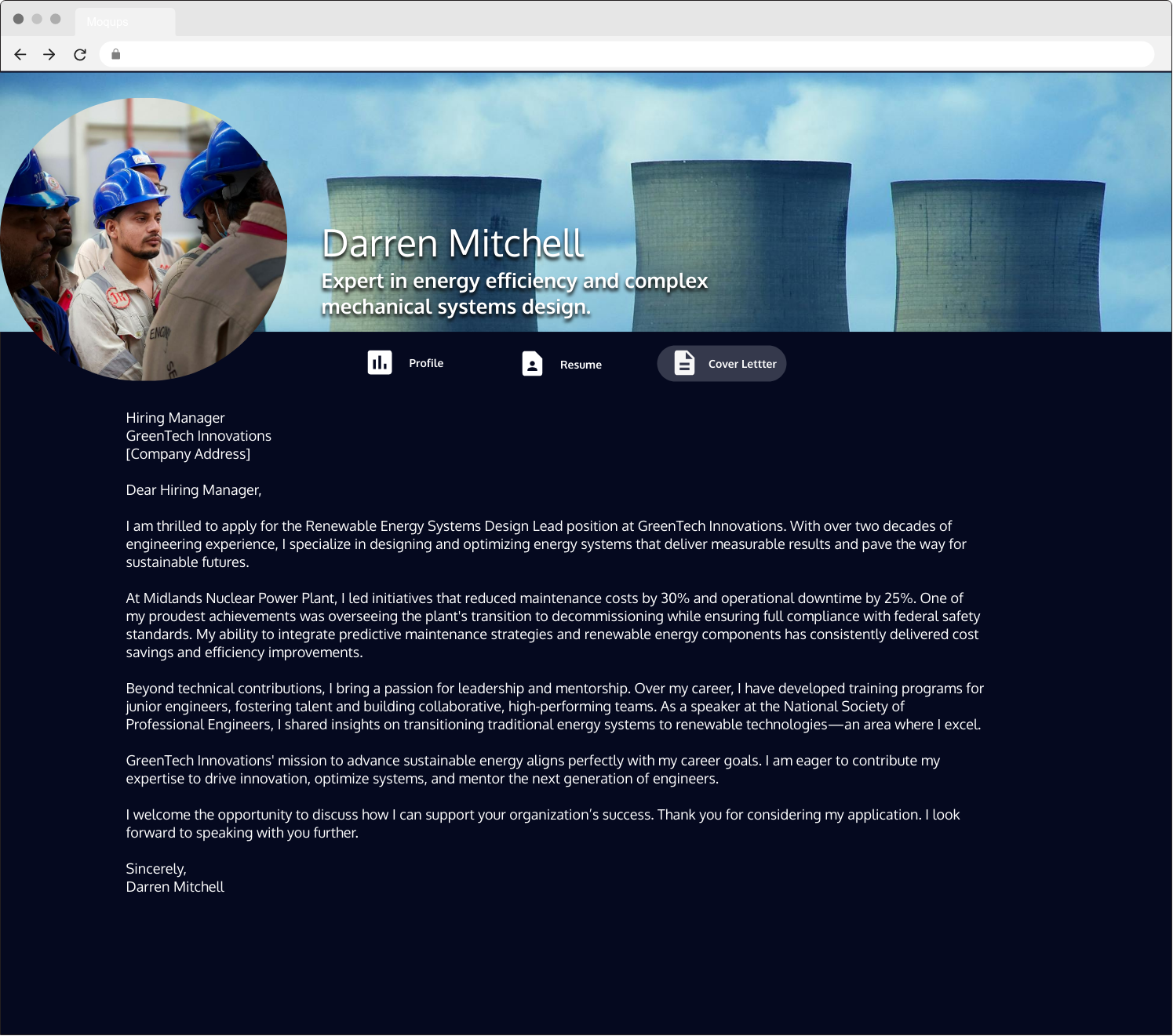1173x1036 pixels.
Task: Click the lock icon in address bar
Action: point(116,54)
